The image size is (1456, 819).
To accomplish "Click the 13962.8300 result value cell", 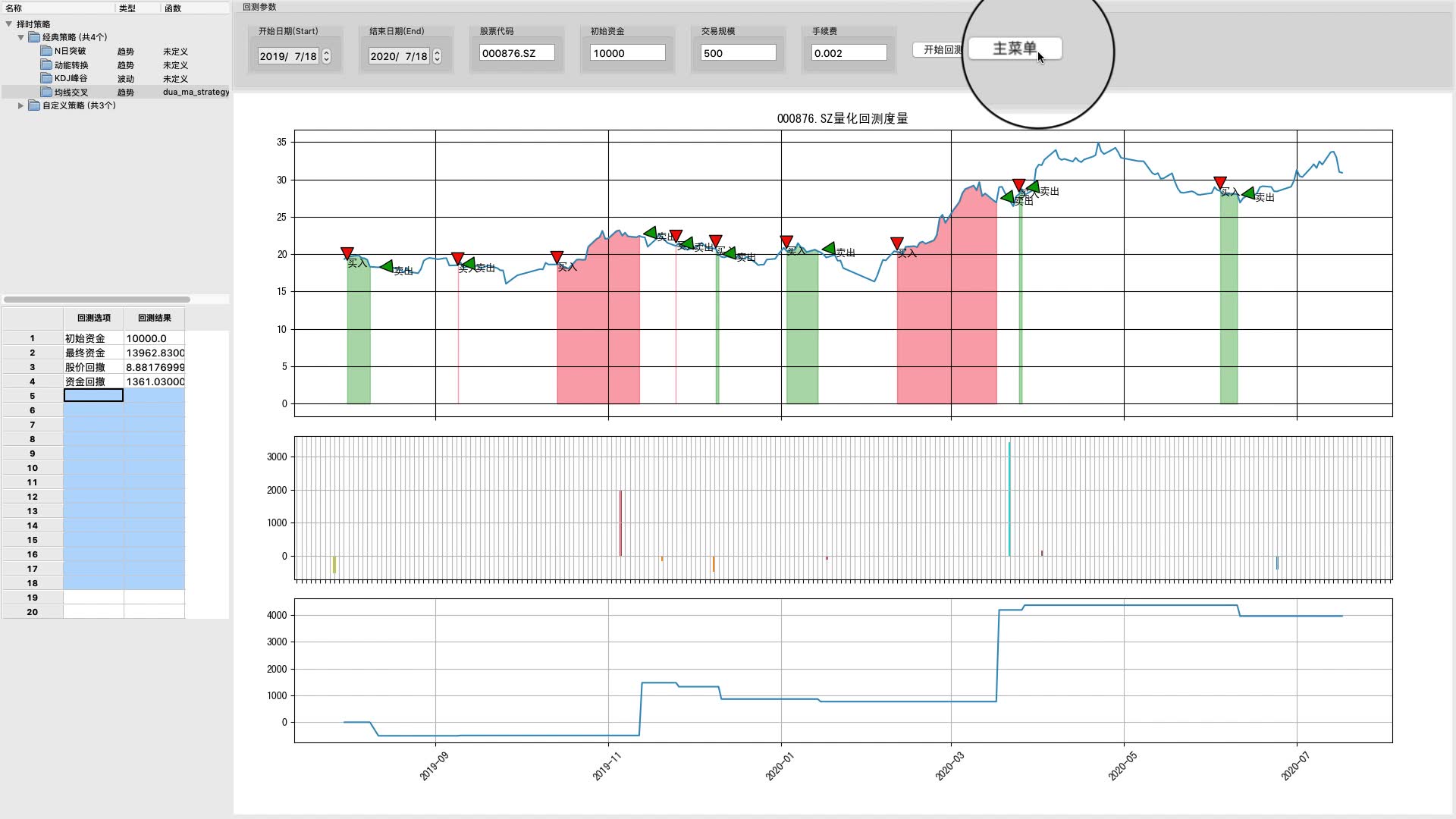I will [154, 353].
